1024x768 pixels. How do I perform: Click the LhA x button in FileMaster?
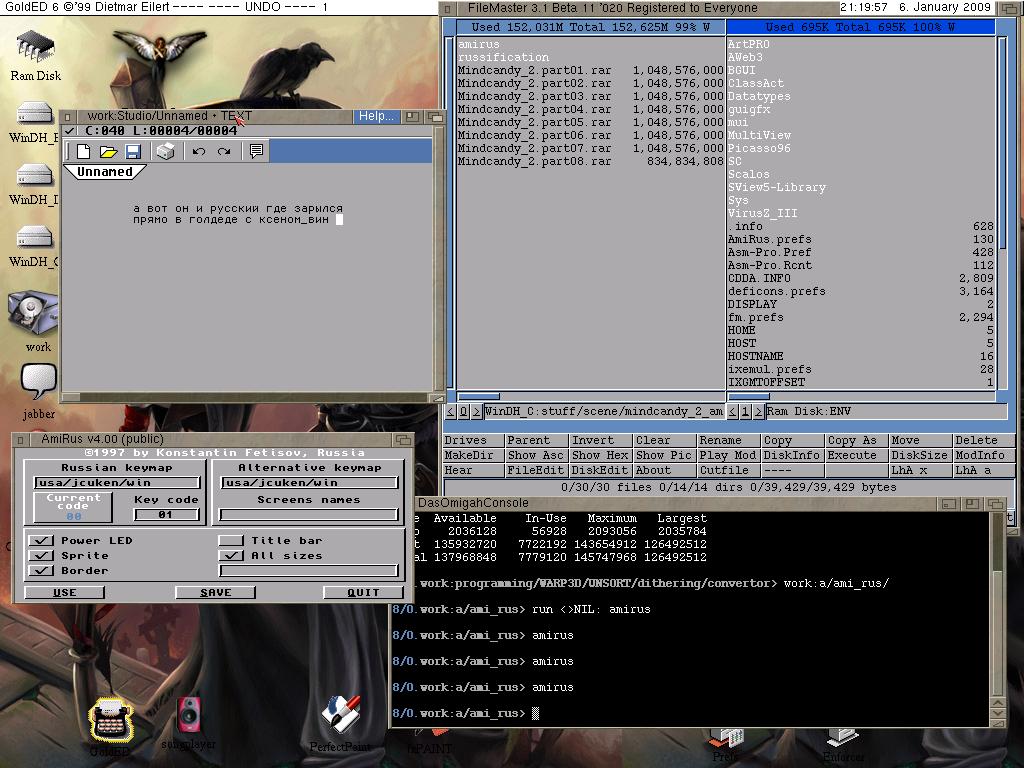(921, 470)
